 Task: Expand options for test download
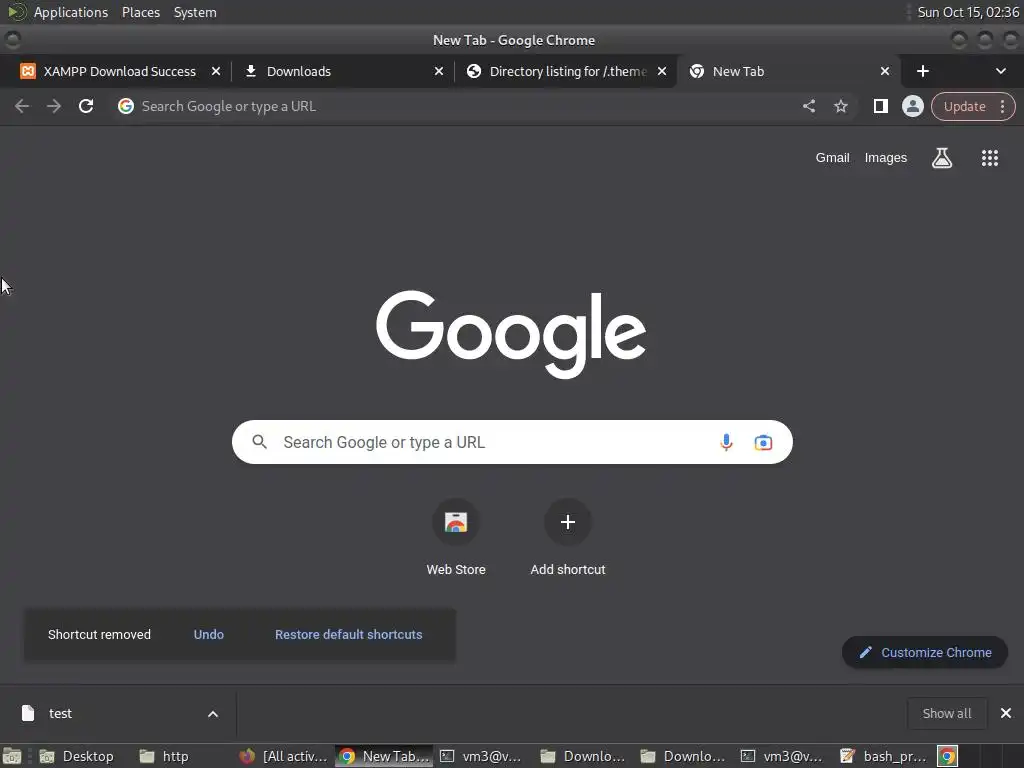click(213, 714)
